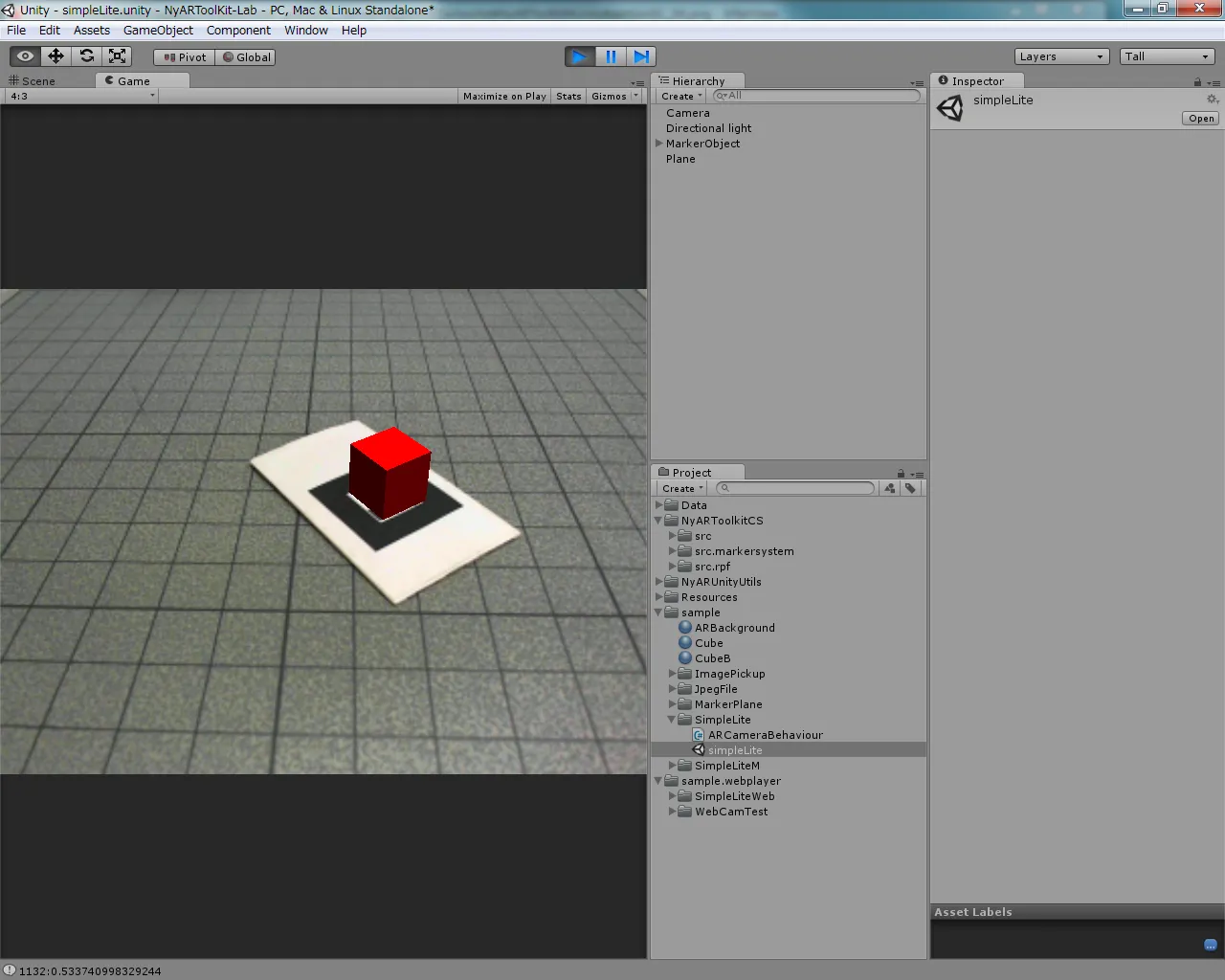The image size is (1225, 980).
Task: Click Open button in Inspector
Action: click(x=1201, y=119)
